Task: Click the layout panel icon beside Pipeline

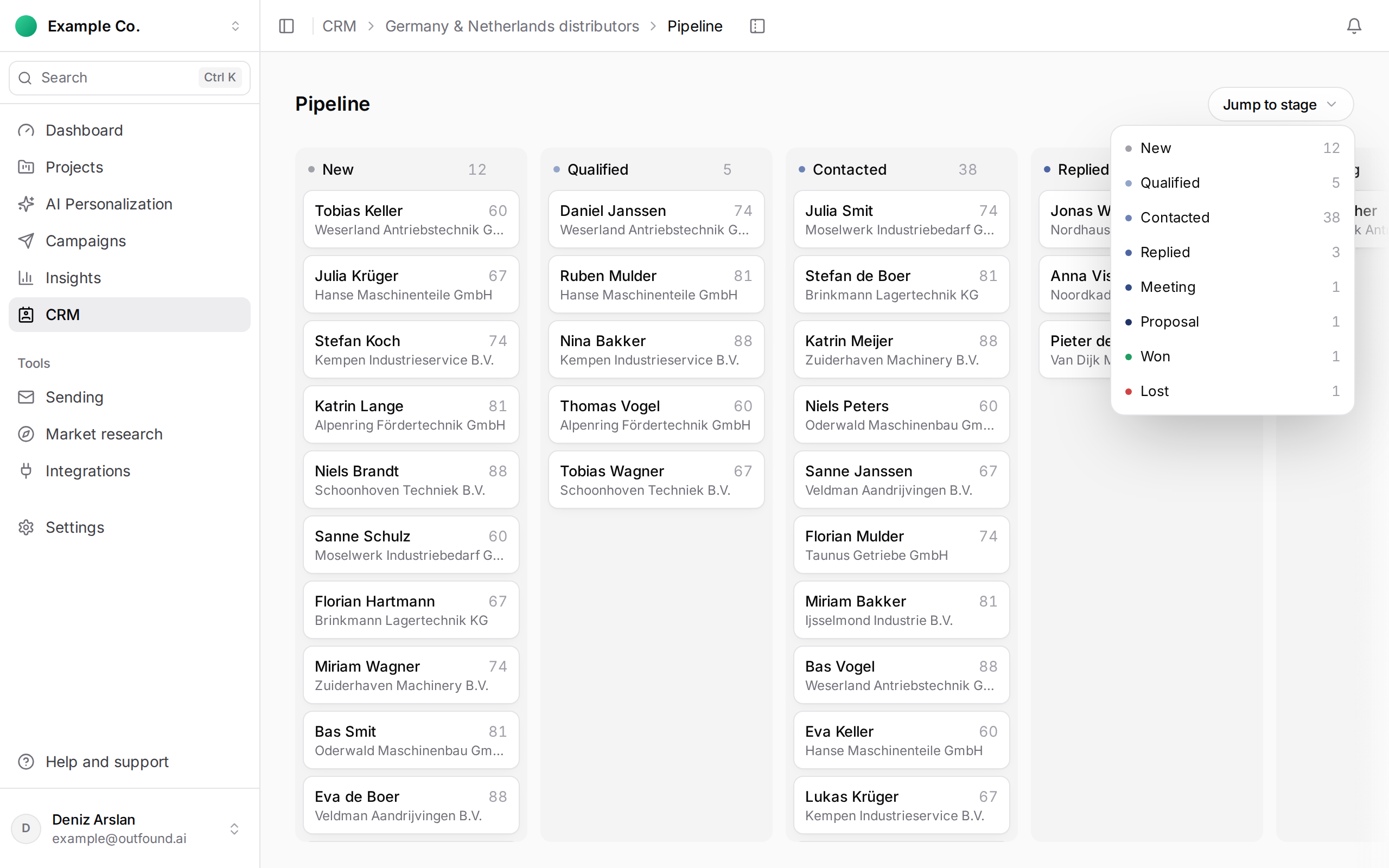Action: (x=757, y=26)
